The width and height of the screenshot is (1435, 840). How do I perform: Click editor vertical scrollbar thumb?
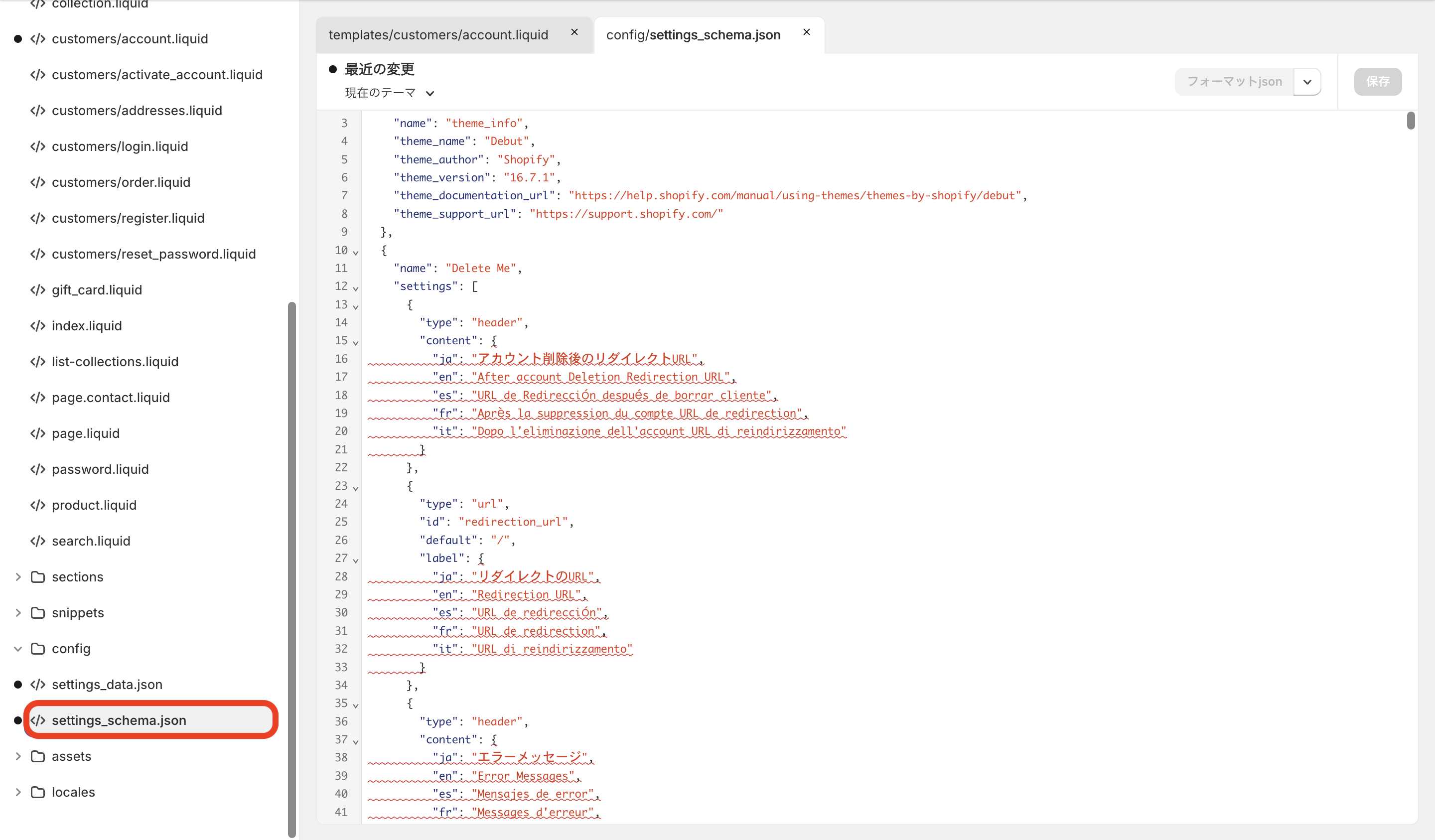pyautogui.click(x=1411, y=120)
